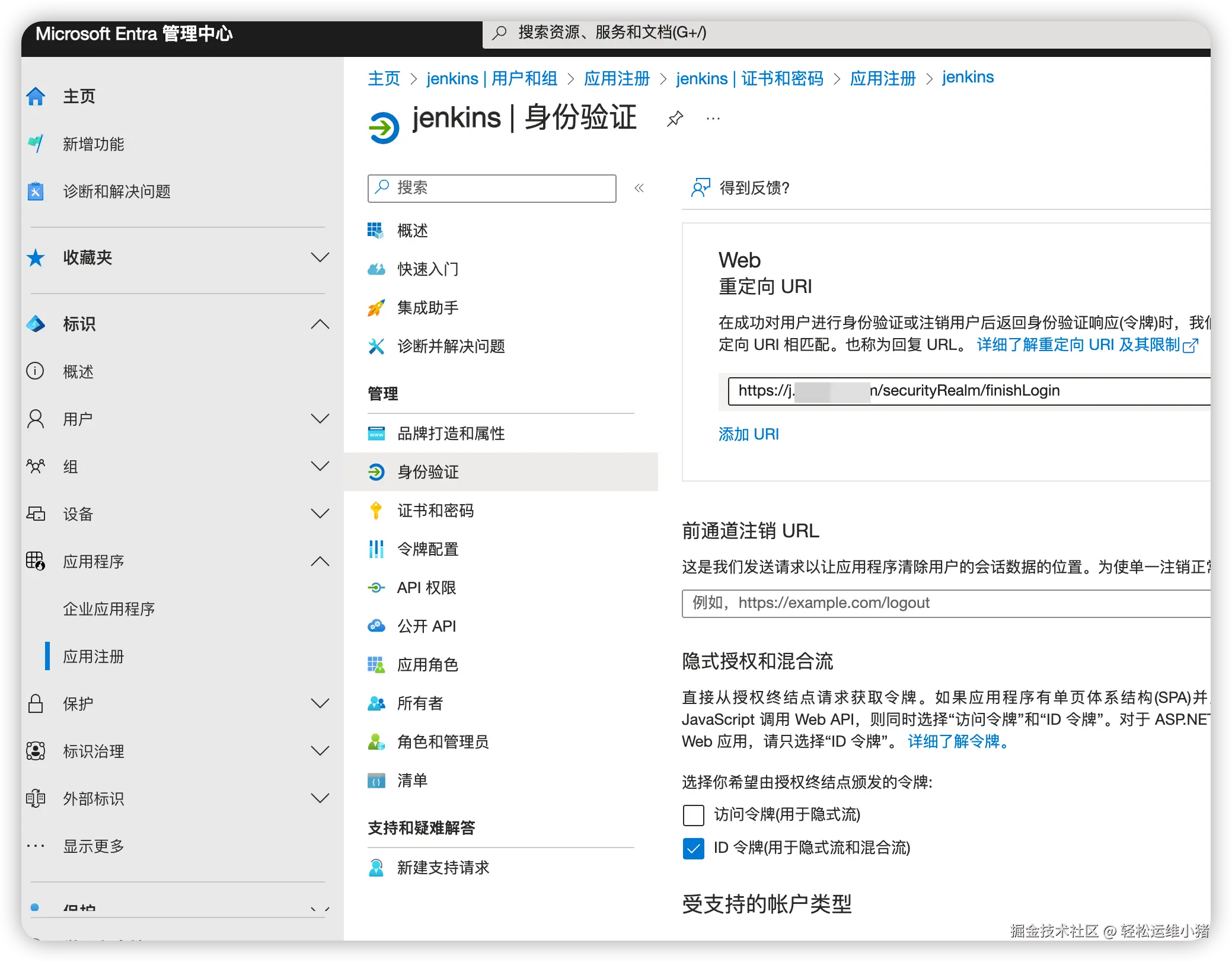This screenshot has height=962, width=1232.
Task: Expand the 保护 section chevron
Action: (x=320, y=703)
